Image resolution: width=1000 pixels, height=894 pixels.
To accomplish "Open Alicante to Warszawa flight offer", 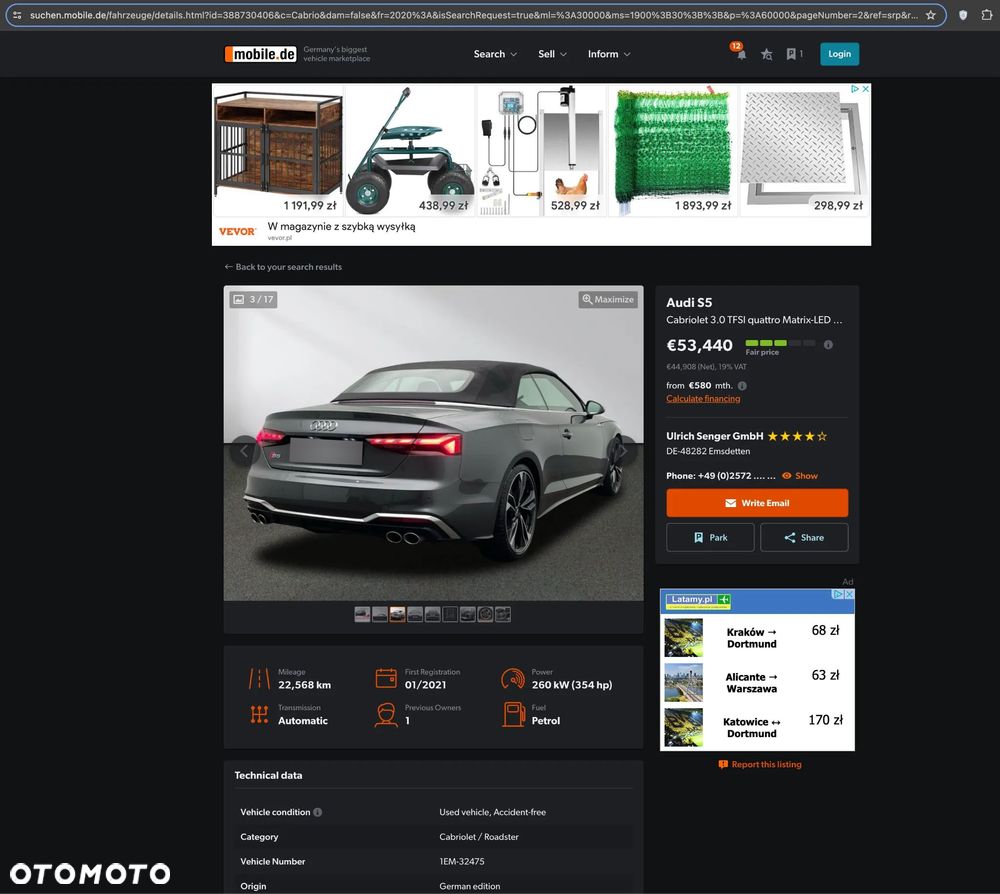I will coord(757,682).
